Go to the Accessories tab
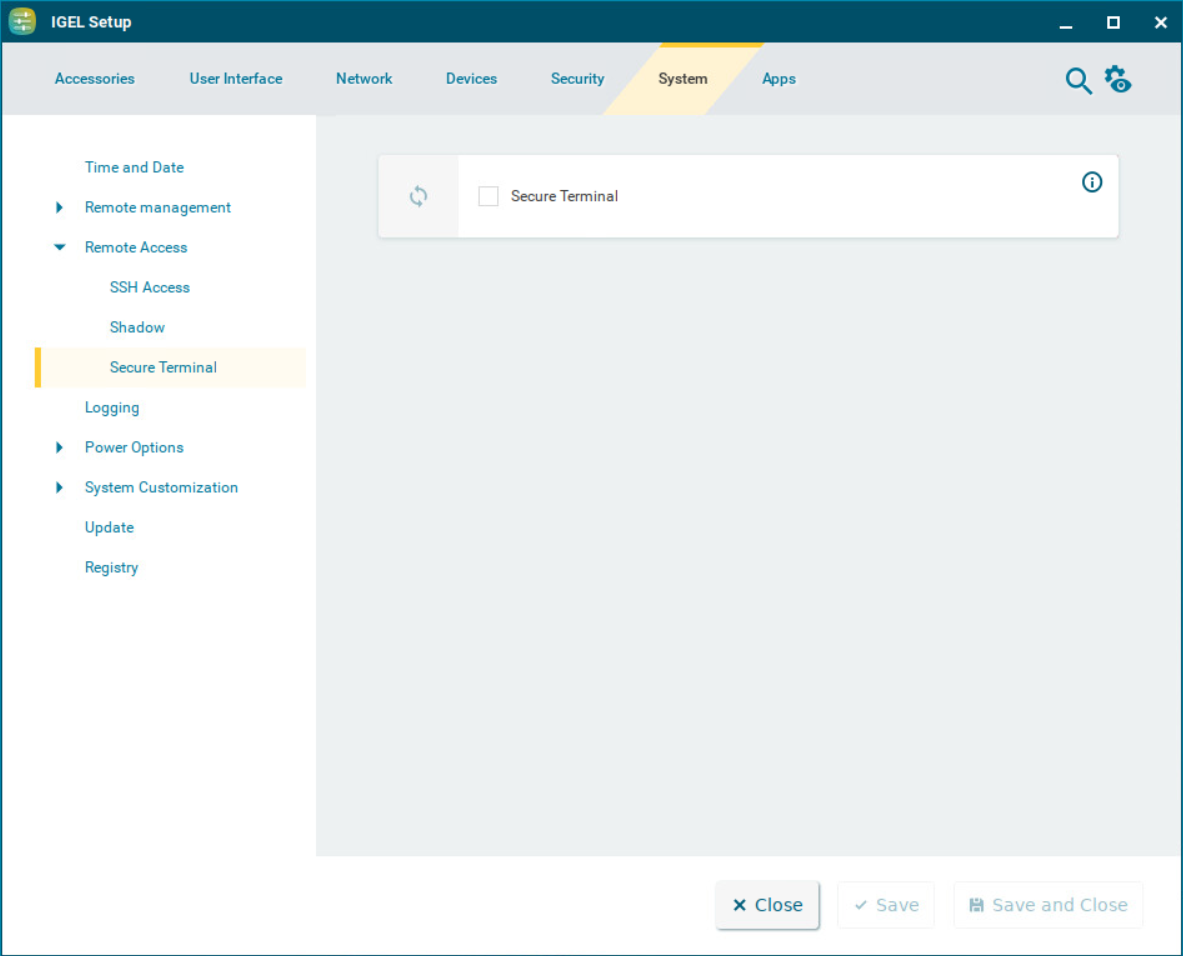Image resolution: width=1183 pixels, height=956 pixels. pyautogui.click(x=94, y=79)
